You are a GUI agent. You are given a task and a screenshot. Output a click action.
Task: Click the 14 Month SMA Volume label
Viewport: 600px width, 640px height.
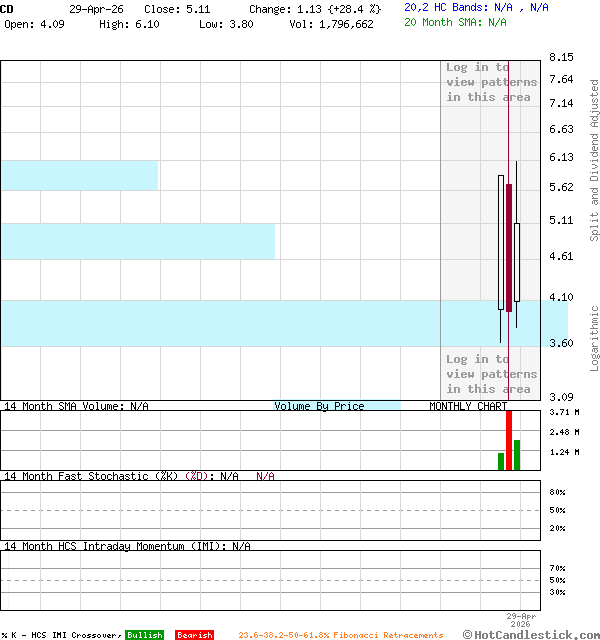coord(76,406)
